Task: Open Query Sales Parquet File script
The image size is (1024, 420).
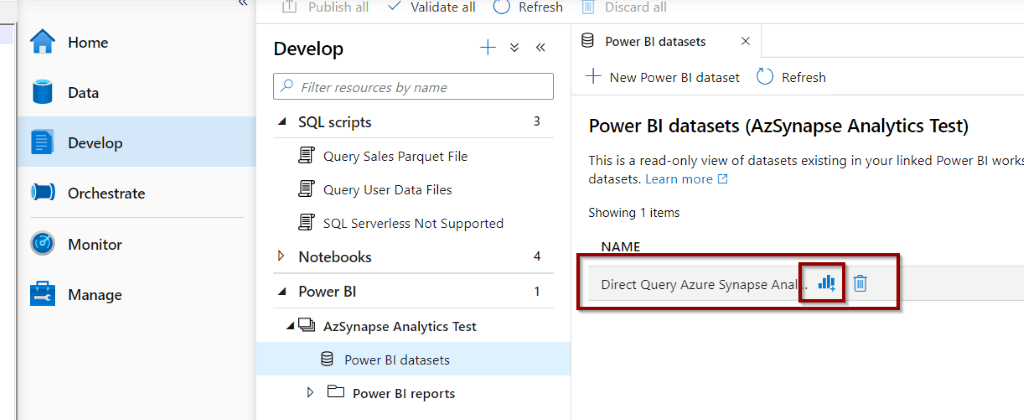Action: coord(395,156)
